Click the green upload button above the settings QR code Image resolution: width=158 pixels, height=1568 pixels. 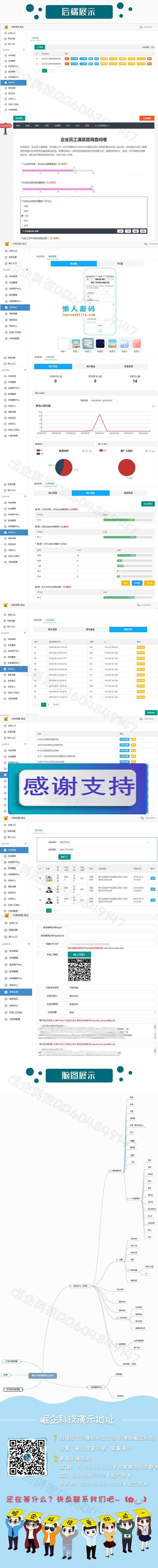(79, 954)
